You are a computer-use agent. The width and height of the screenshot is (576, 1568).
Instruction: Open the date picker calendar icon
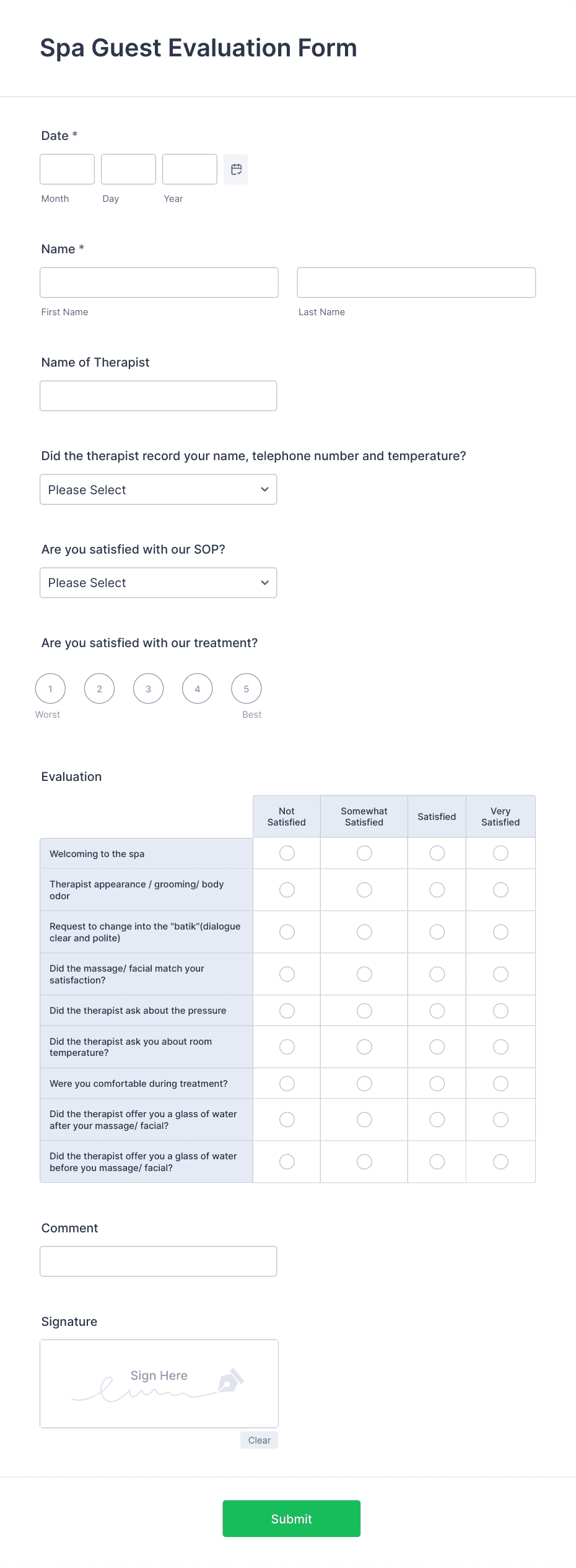point(236,169)
